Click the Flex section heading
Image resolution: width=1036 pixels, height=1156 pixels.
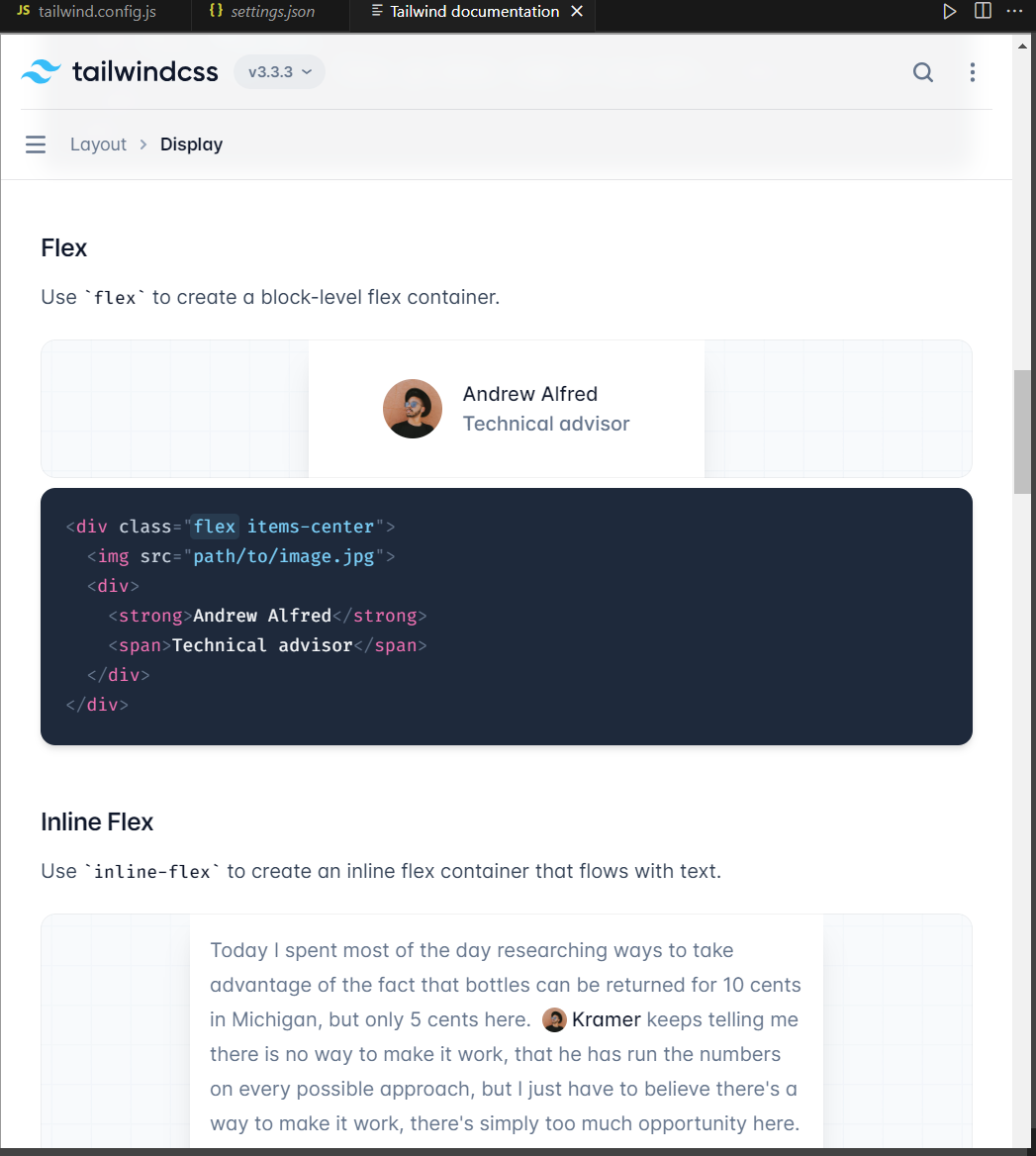coord(64,247)
